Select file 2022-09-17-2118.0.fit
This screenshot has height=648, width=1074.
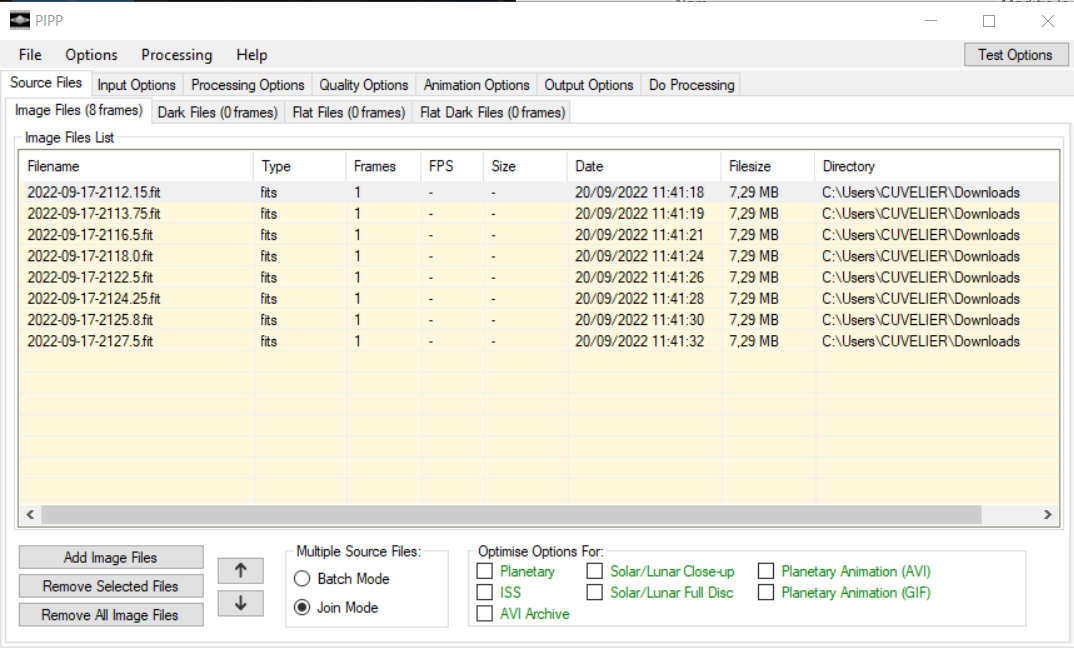click(x=90, y=256)
